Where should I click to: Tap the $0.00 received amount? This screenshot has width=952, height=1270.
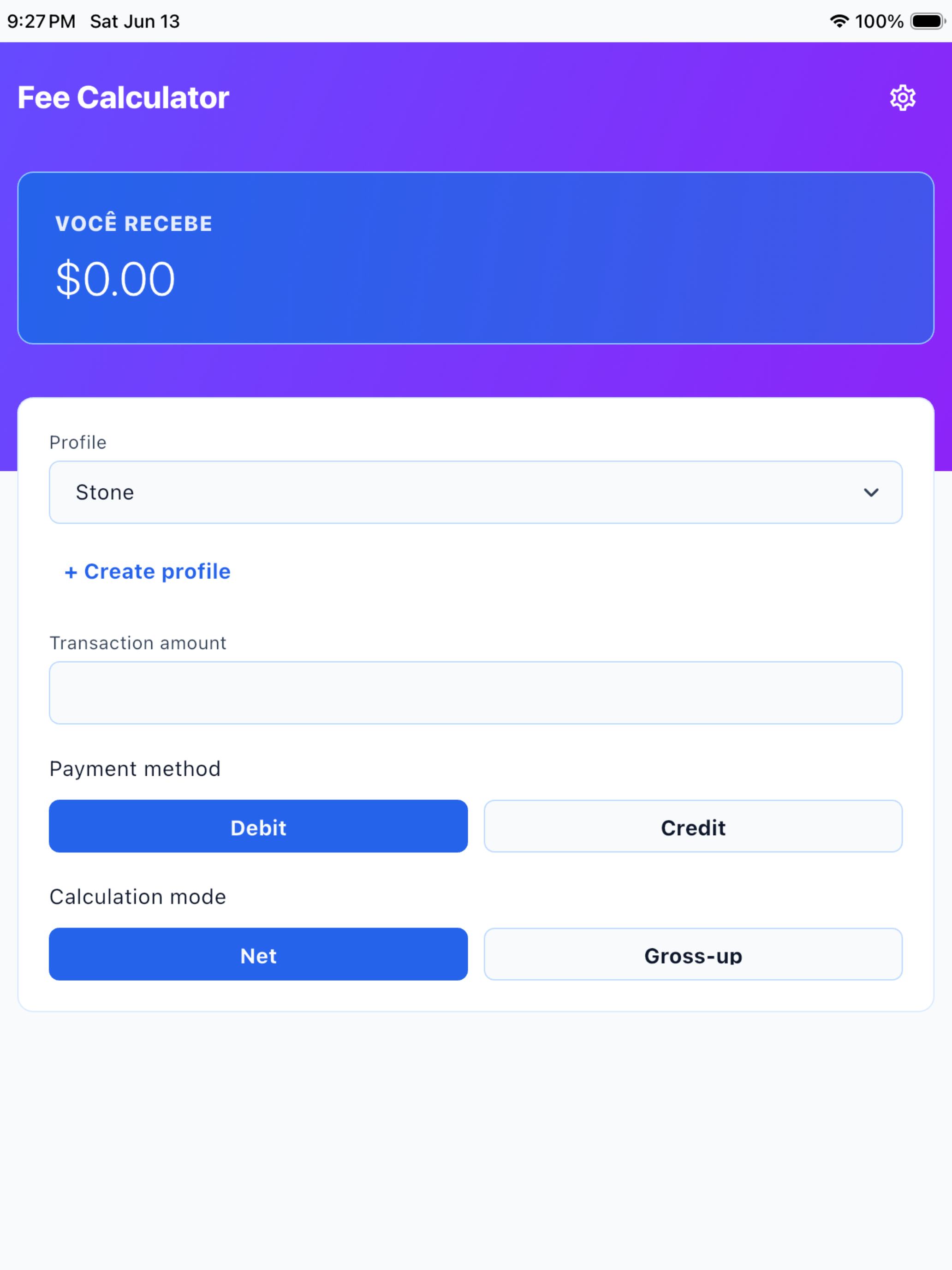115,279
